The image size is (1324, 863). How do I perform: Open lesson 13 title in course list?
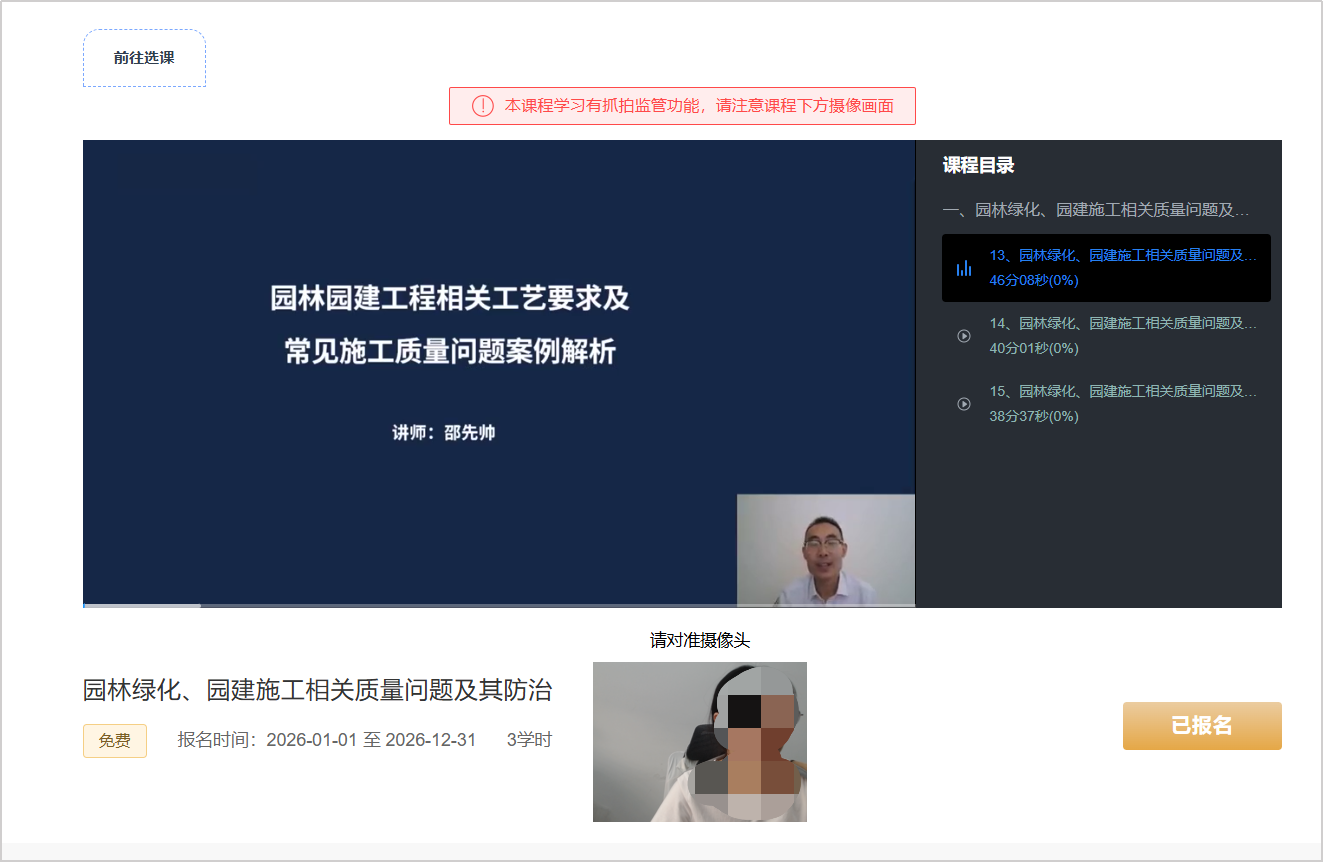click(1123, 255)
